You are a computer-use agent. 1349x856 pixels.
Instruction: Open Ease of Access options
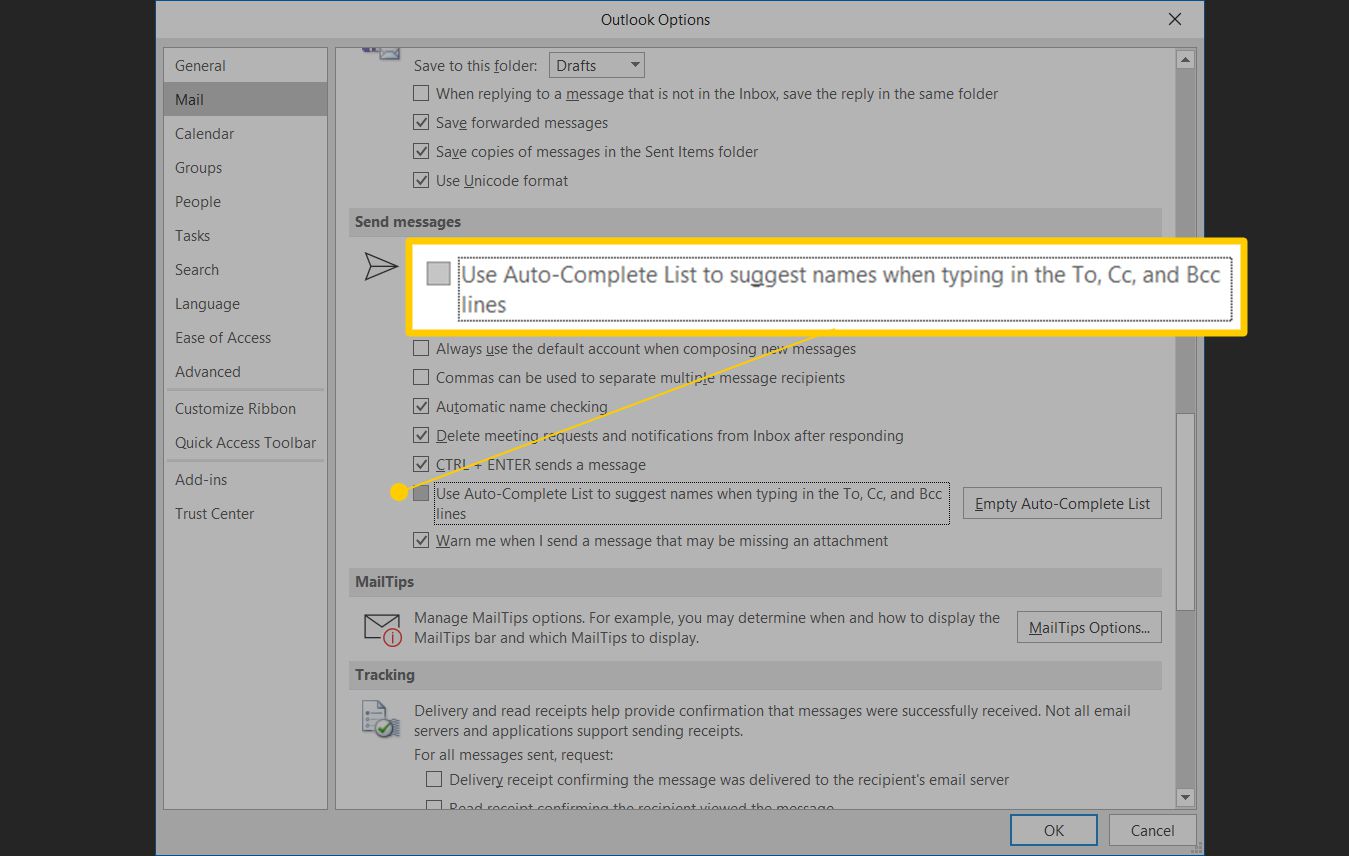pos(245,338)
